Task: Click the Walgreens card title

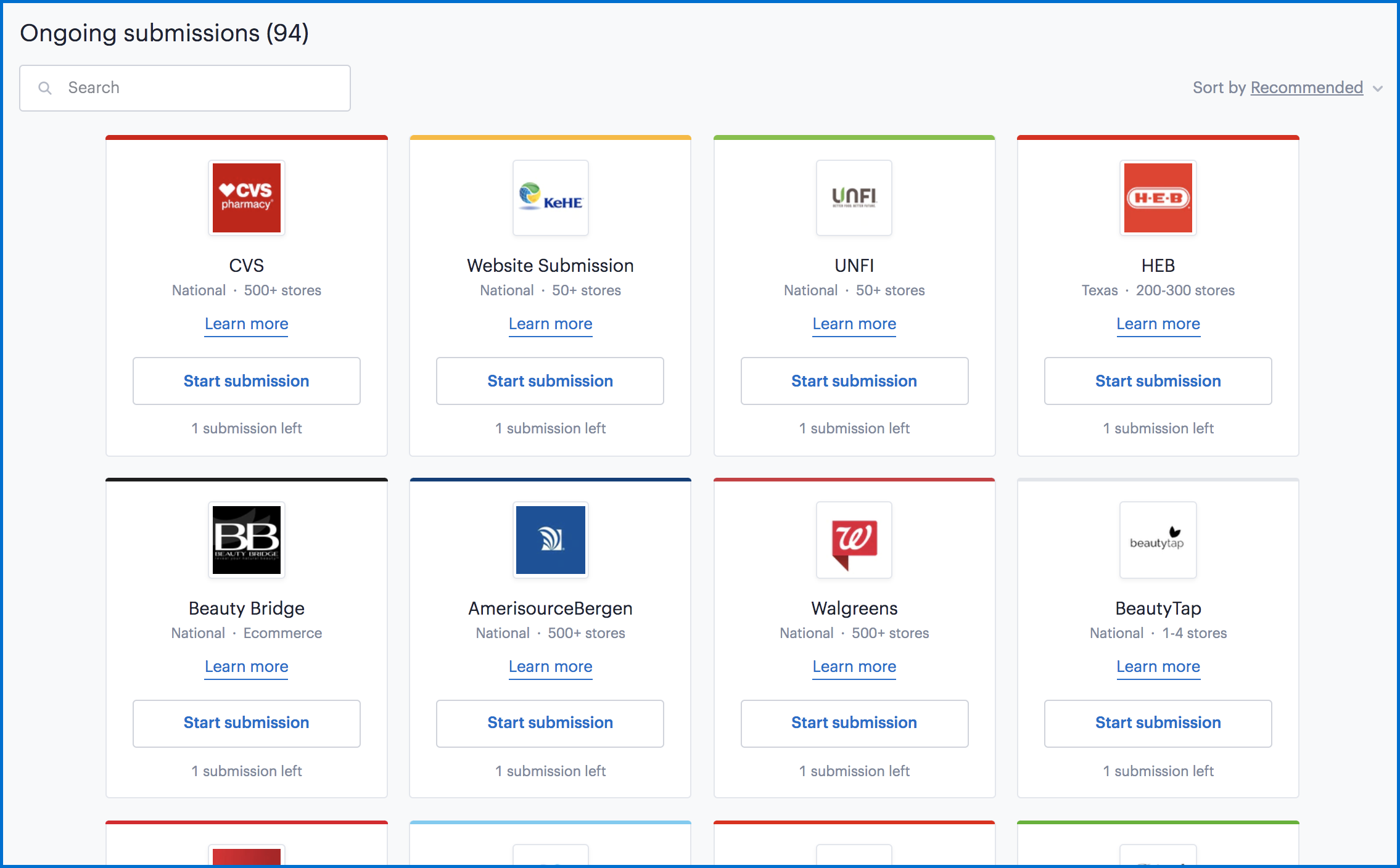Action: point(854,608)
